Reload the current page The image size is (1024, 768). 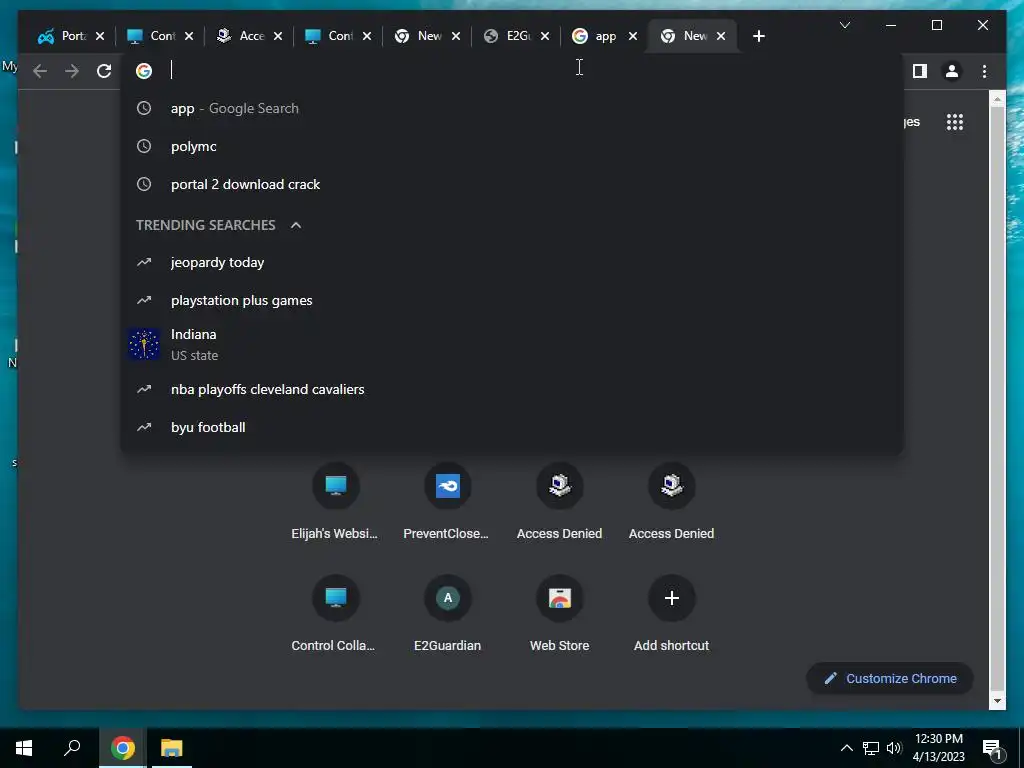(x=104, y=71)
